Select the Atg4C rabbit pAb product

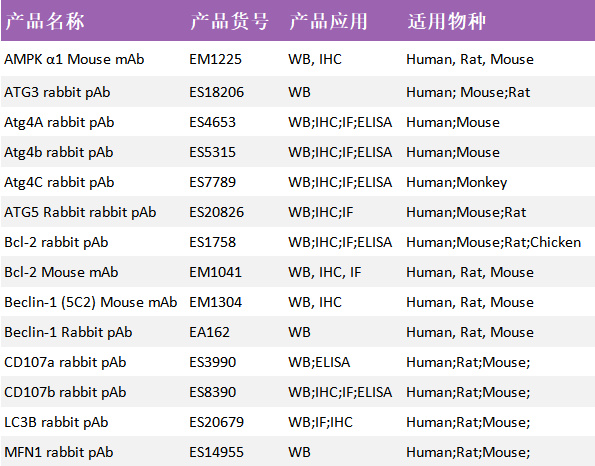59,183
